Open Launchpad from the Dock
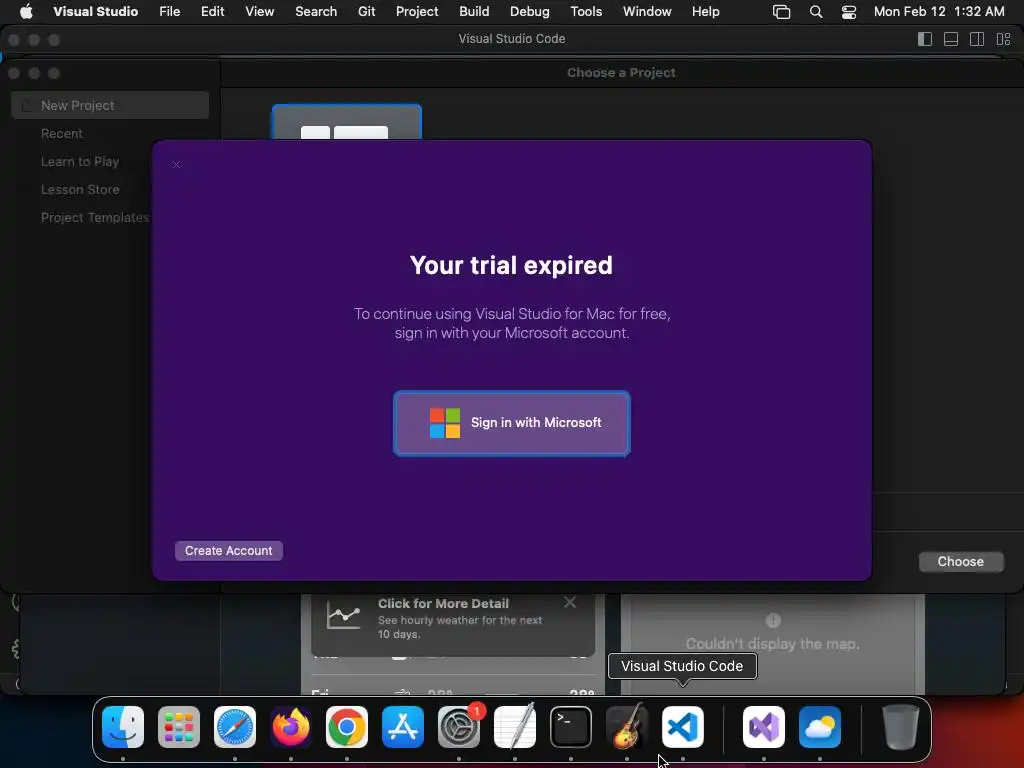Image resolution: width=1024 pixels, height=768 pixels. (x=178, y=727)
